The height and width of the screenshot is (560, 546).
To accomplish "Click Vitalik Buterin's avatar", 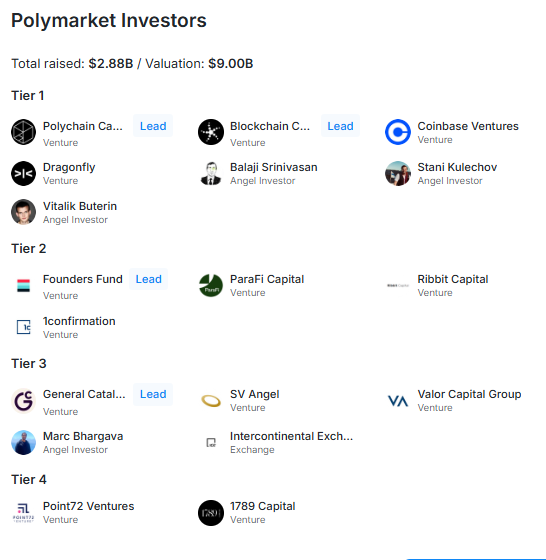I will (23, 212).
